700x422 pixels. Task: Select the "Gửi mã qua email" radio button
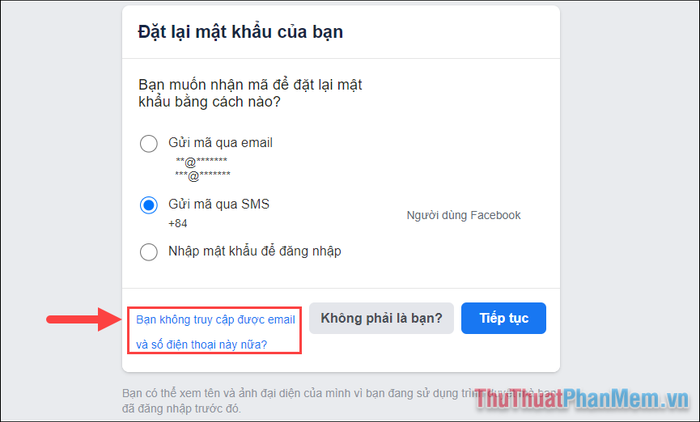tap(149, 144)
